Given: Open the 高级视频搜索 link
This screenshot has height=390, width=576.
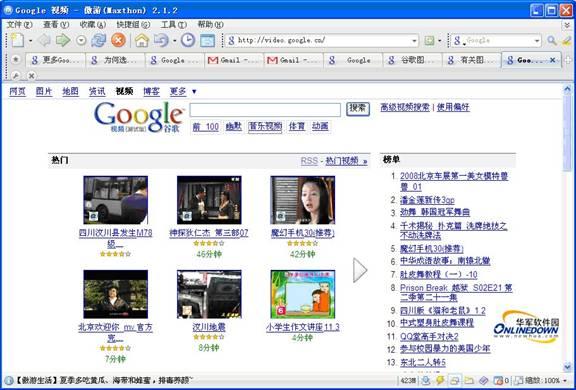Looking at the screenshot, I should 405,107.
